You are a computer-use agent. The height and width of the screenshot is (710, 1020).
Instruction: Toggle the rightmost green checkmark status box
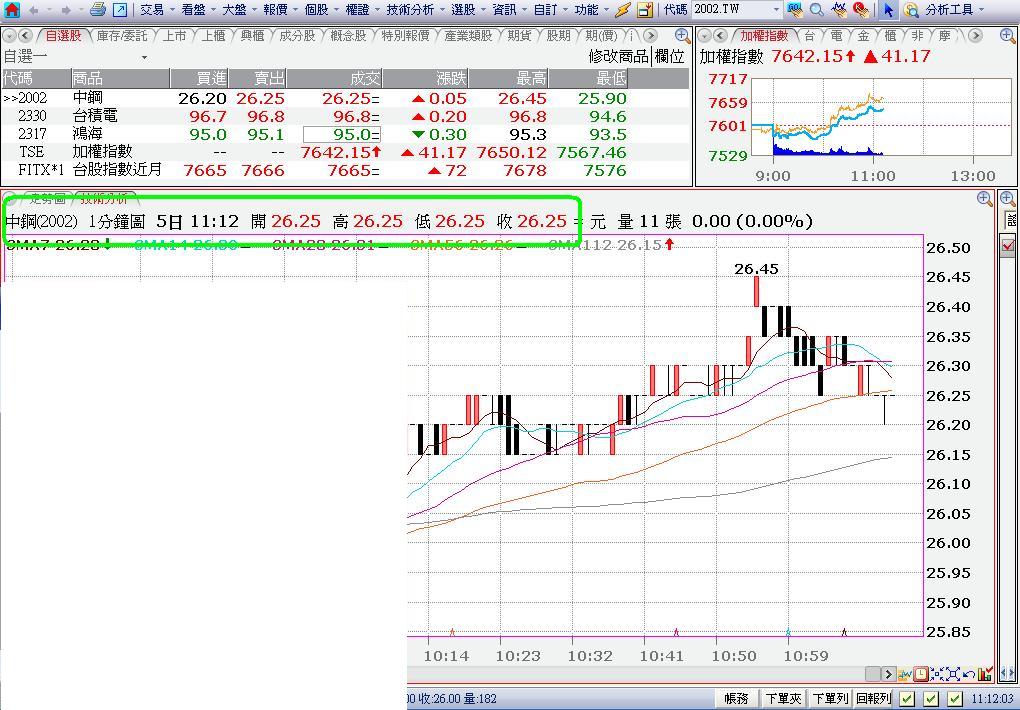click(x=955, y=699)
